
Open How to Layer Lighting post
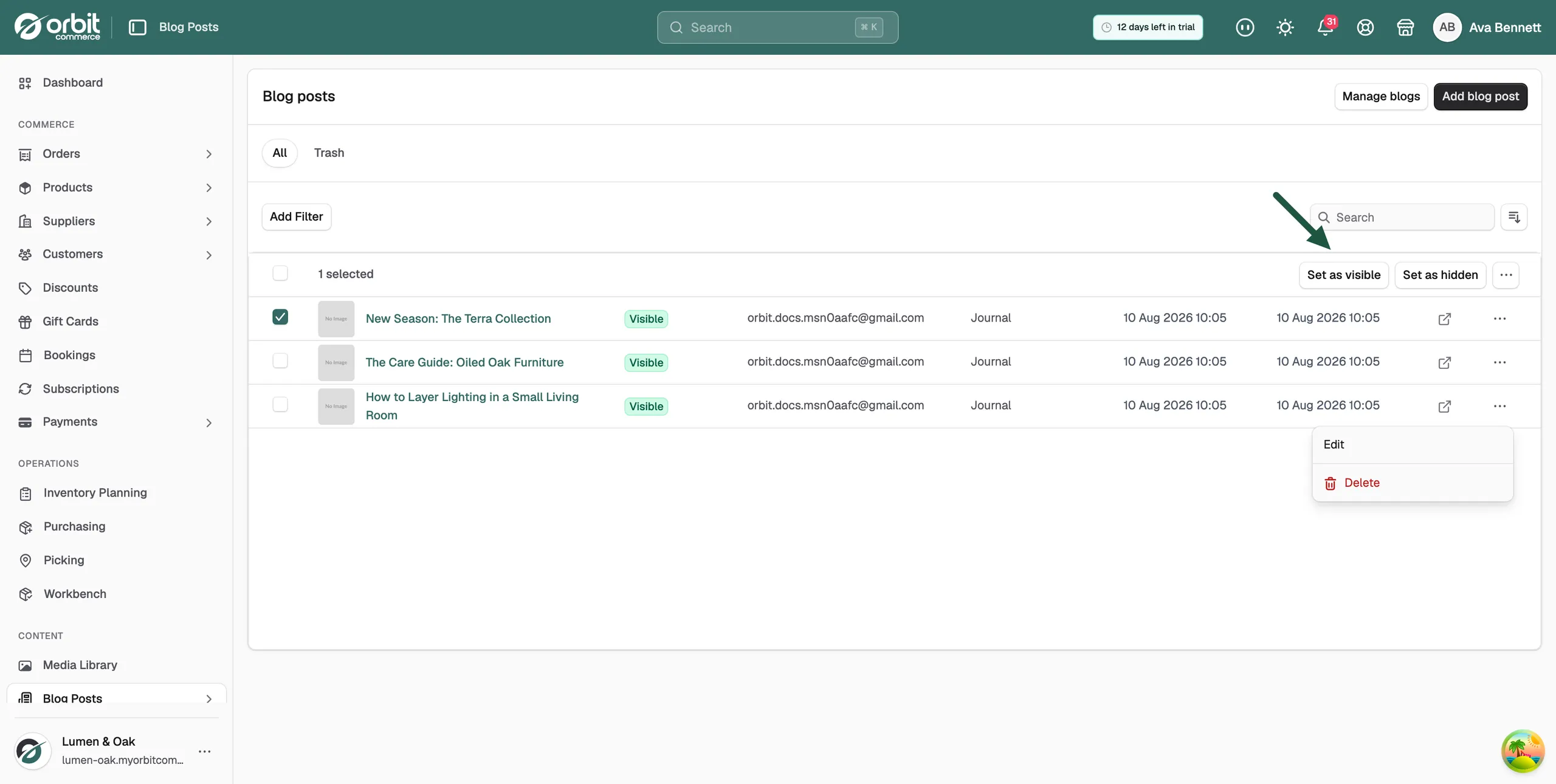(472, 406)
